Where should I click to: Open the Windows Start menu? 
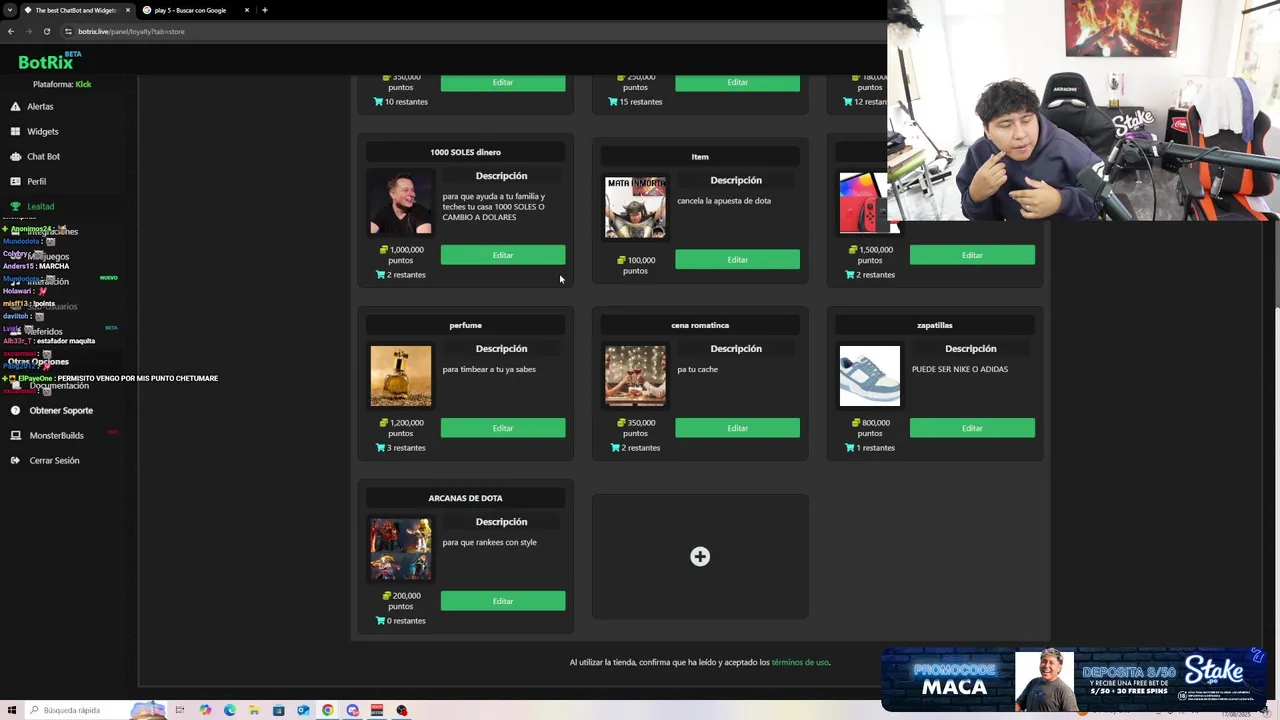pyautogui.click(x=12, y=710)
